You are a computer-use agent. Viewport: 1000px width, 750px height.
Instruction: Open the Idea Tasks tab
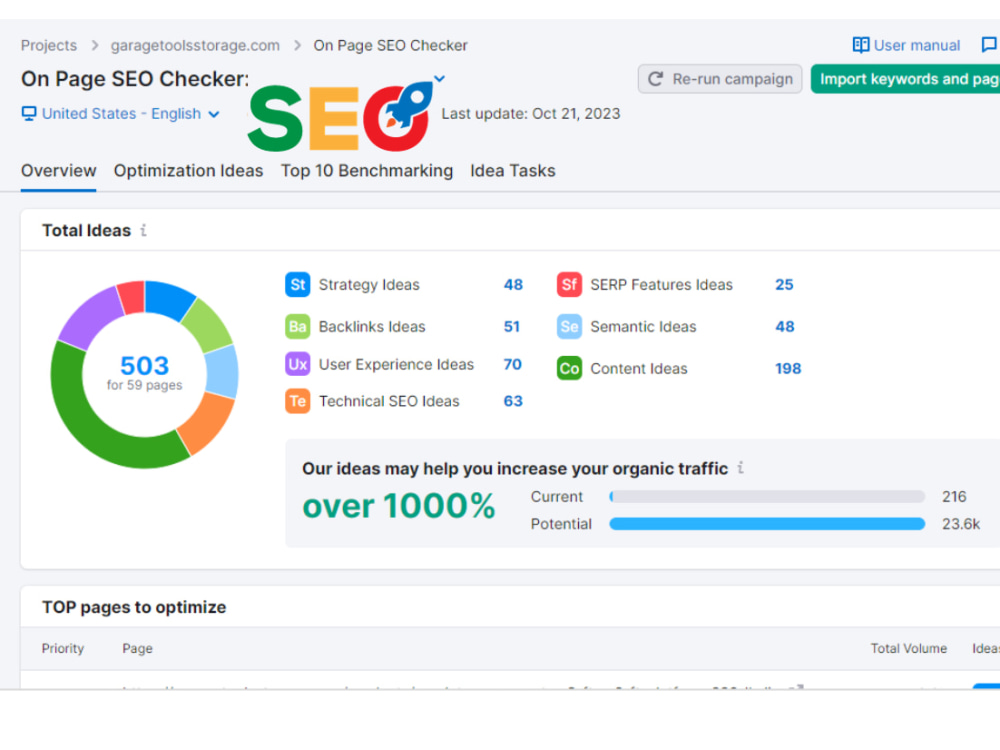click(513, 171)
